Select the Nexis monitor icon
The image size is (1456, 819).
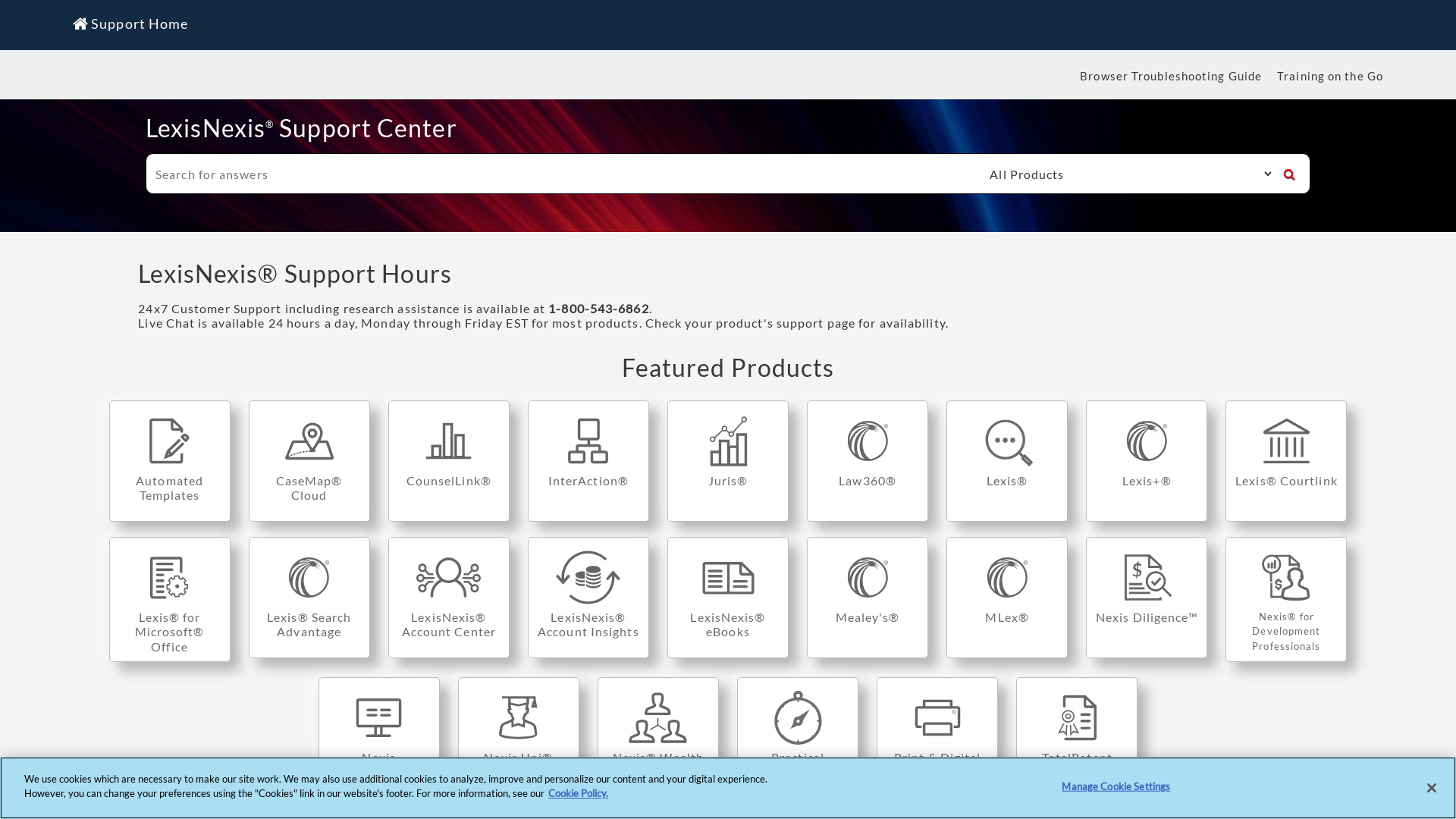[x=378, y=717]
